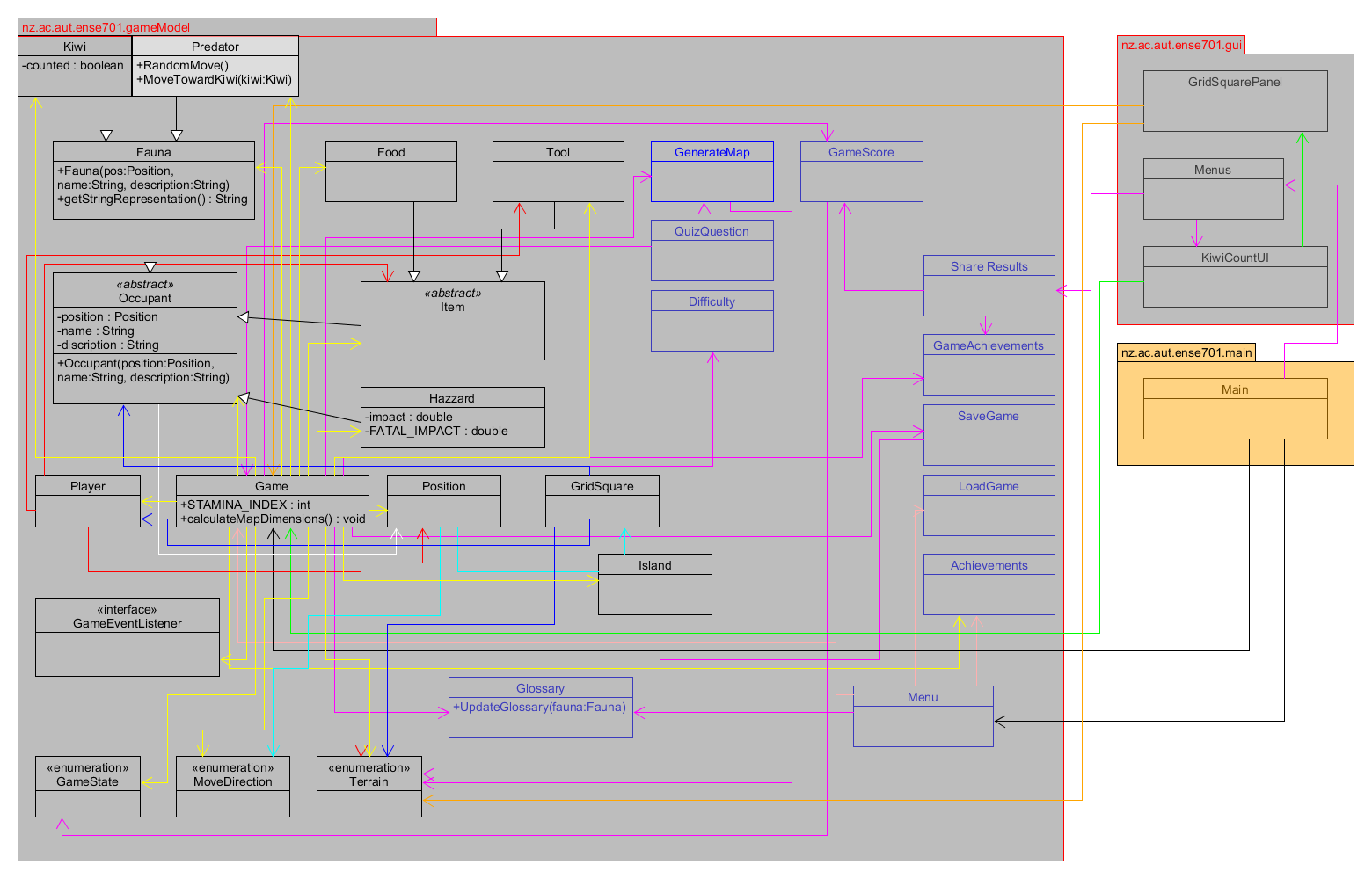This screenshot has width=1372, height=879.
Task: Click the -position : Position attribute
Action: point(107,316)
